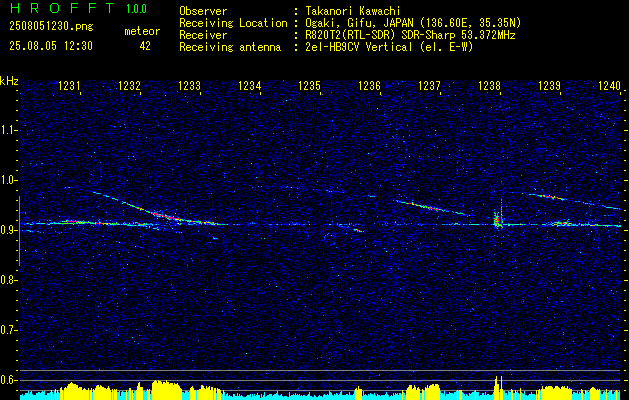Click the Ogaki, Gifu, JAPAN location text

(413, 23)
